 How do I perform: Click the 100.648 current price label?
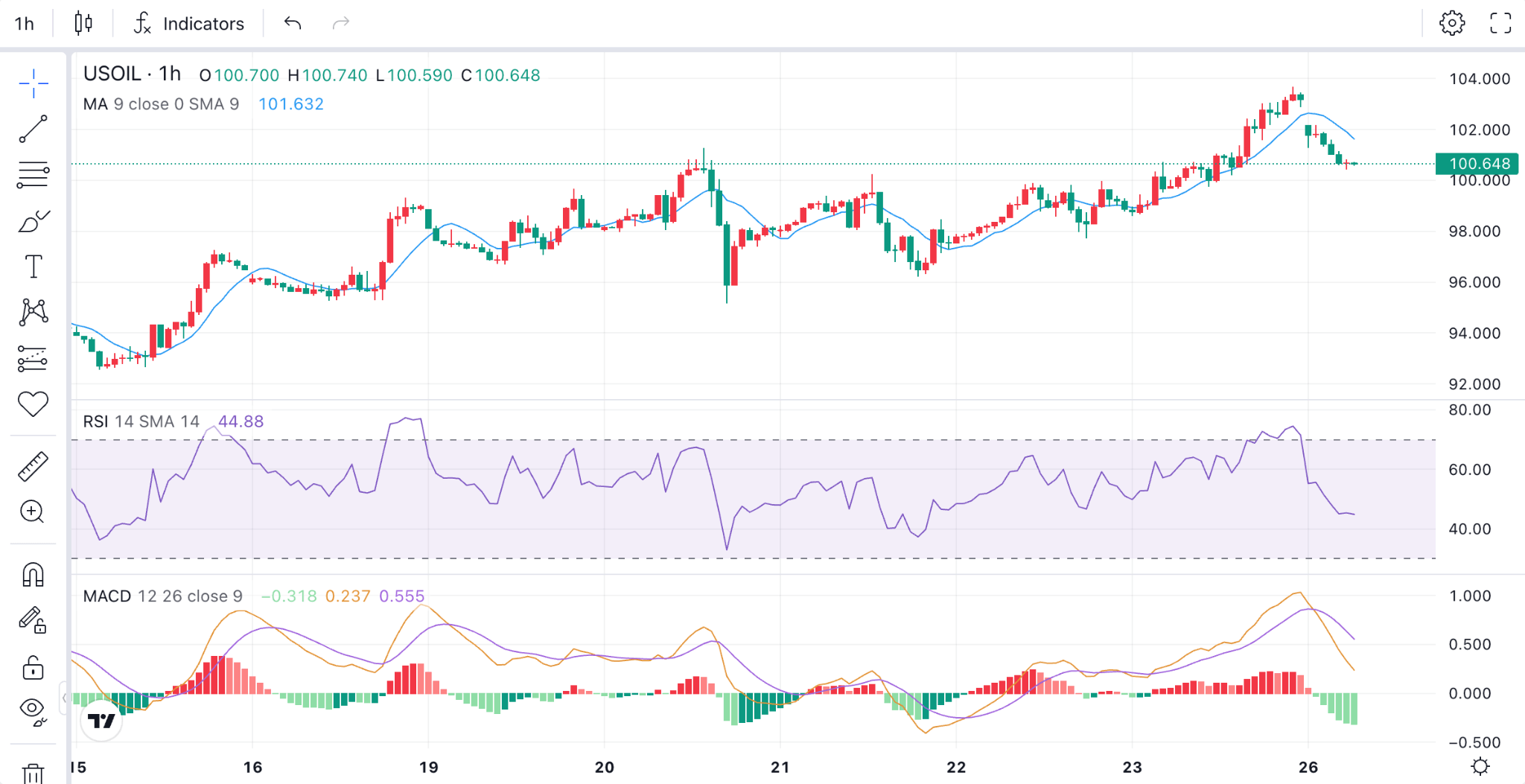click(x=1479, y=164)
